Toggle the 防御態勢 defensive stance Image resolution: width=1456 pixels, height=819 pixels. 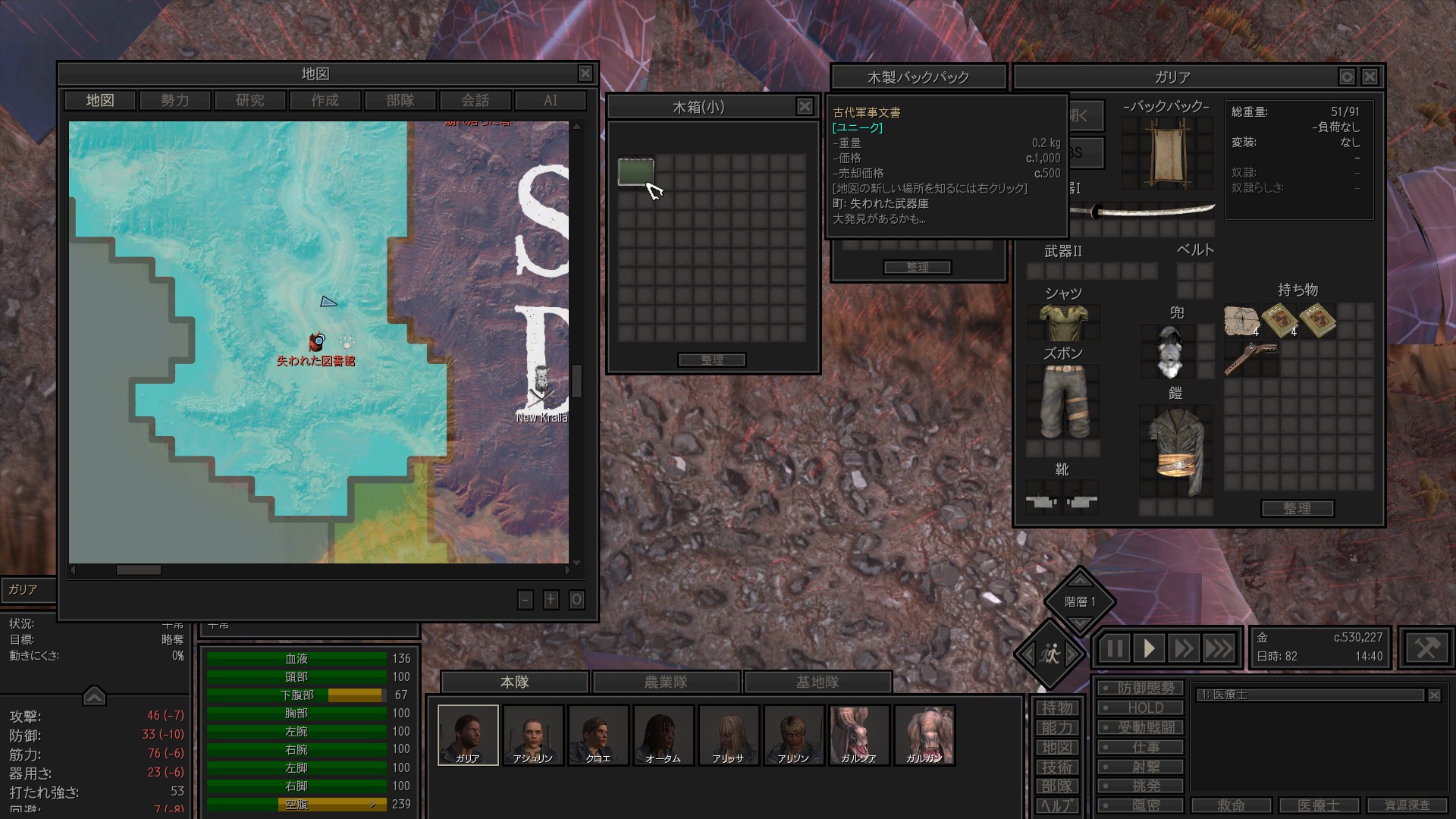point(1140,688)
